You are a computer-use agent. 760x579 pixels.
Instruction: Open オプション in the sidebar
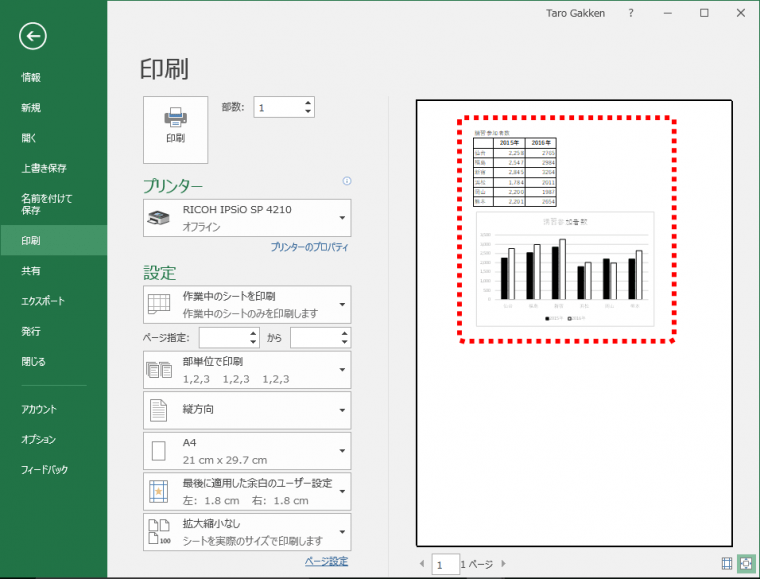click(x=38, y=439)
